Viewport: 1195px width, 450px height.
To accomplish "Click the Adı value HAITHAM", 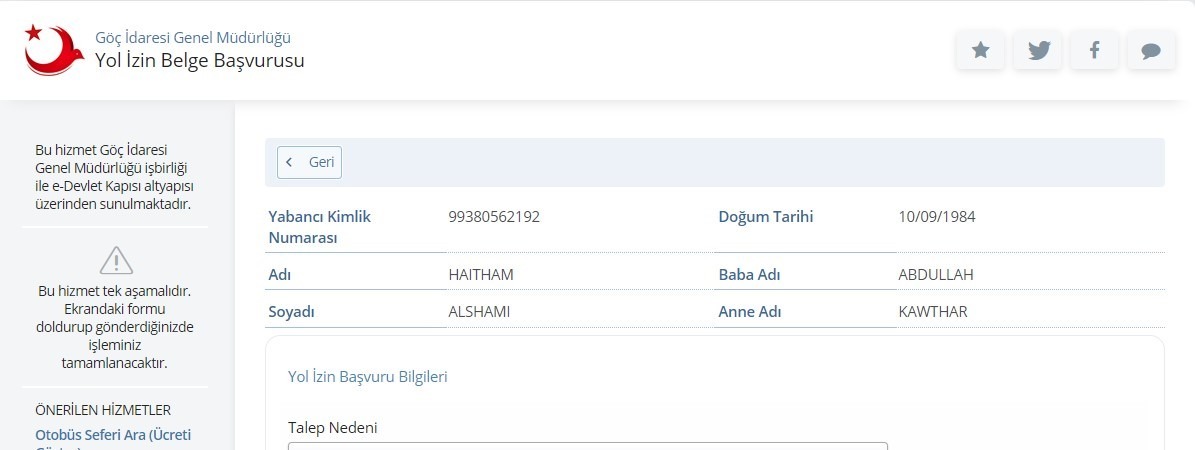I will pos(481,274).
